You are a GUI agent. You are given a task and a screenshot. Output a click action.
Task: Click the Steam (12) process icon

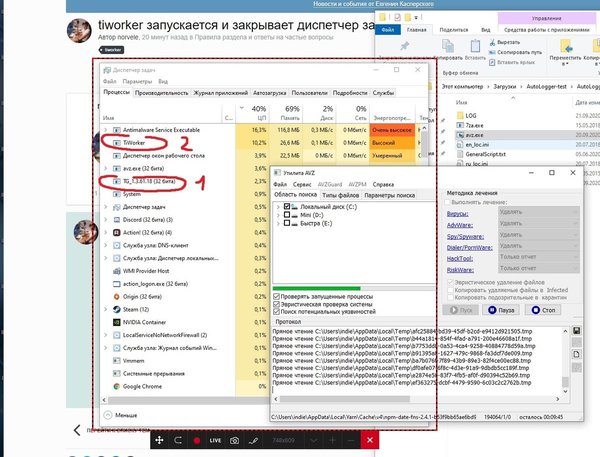[117, 309]
